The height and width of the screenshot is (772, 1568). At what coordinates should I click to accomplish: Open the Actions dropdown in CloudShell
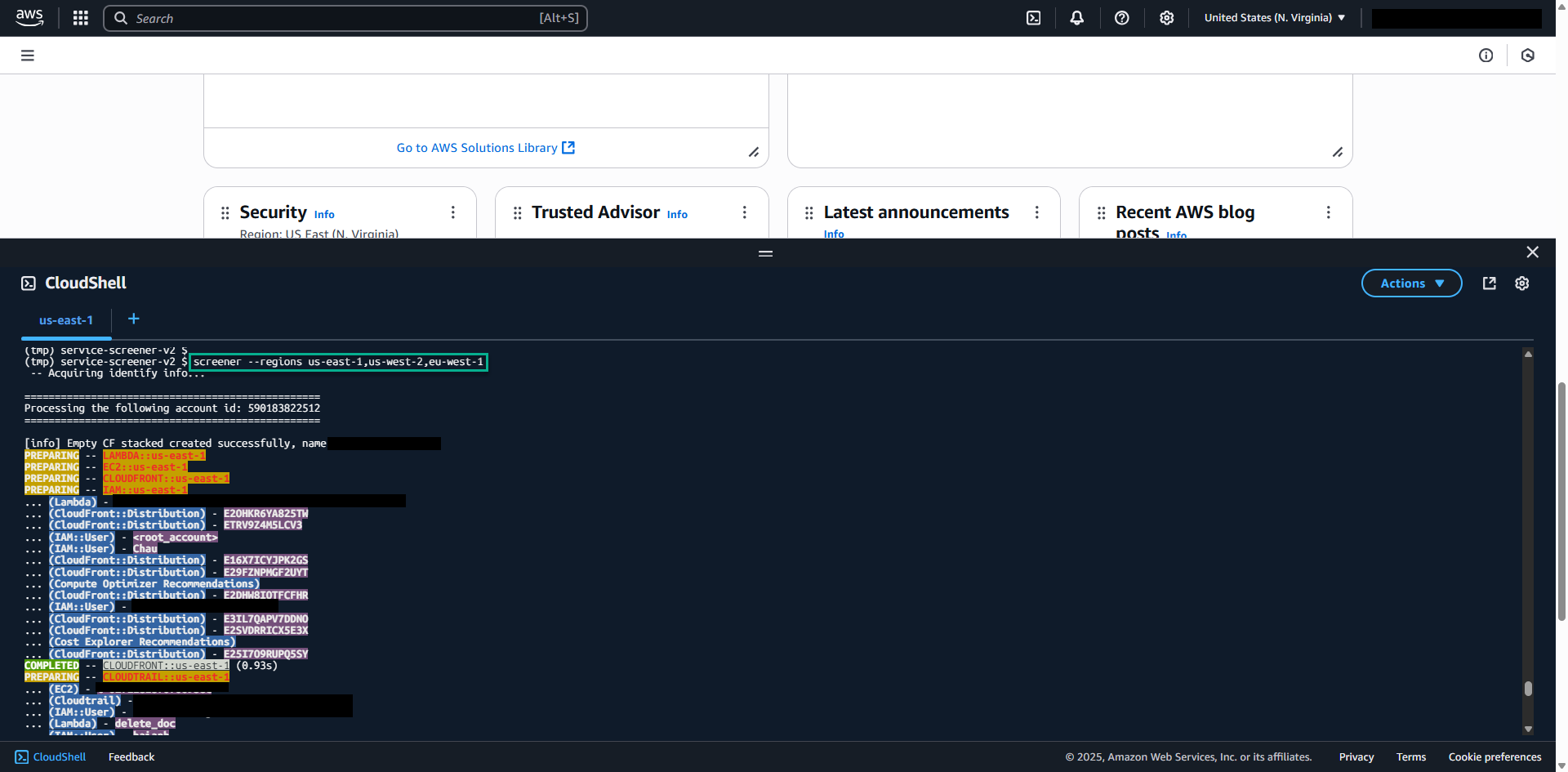(1411, 283)
